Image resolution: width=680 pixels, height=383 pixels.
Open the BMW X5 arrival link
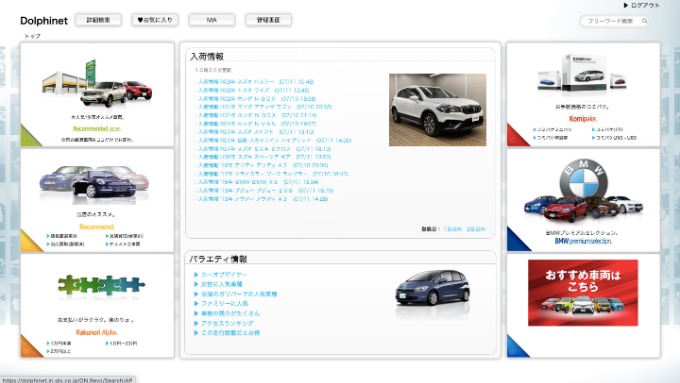[x=257, y=182]
